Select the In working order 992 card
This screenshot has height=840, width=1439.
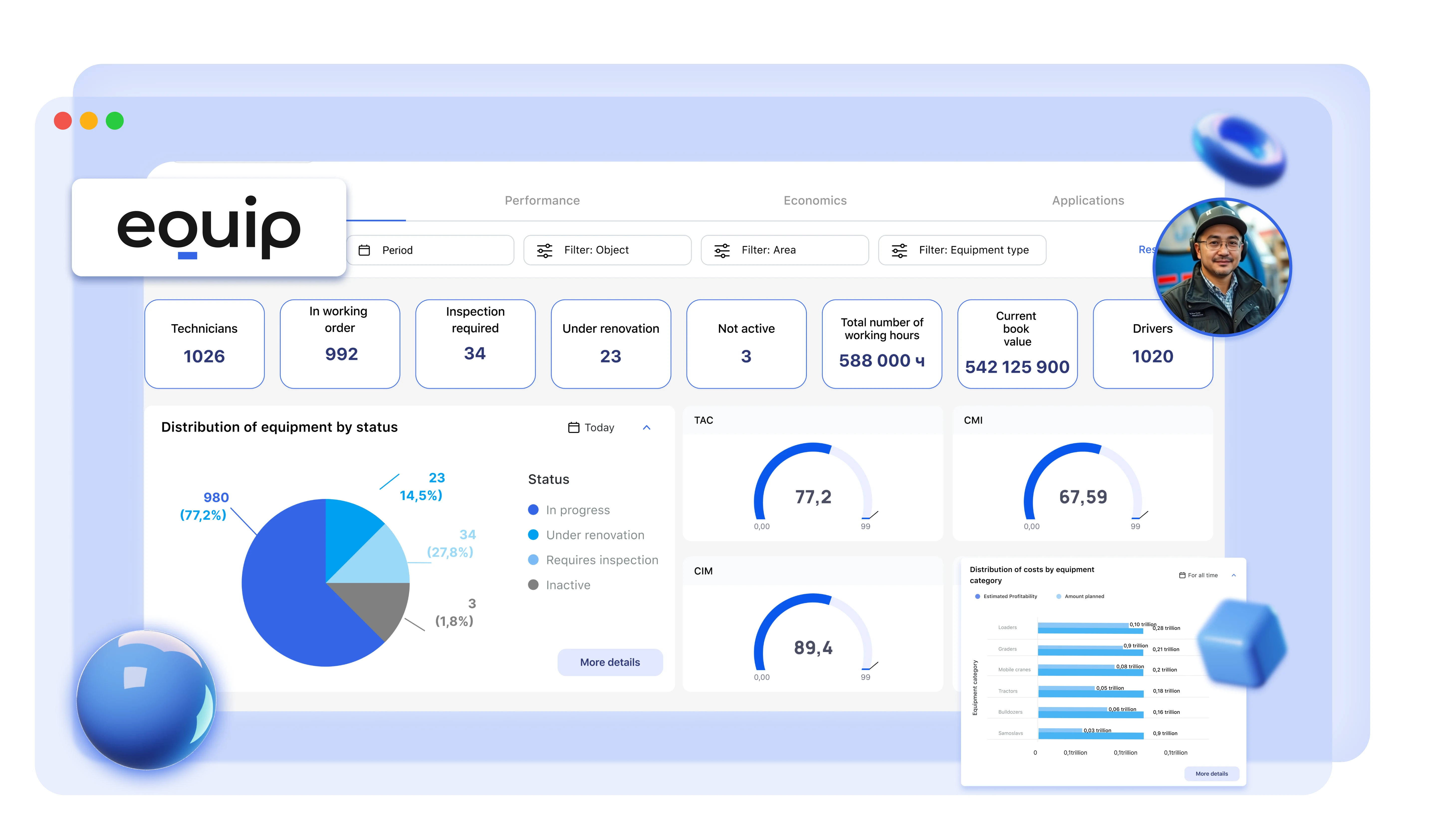click(x=340, y=344)
